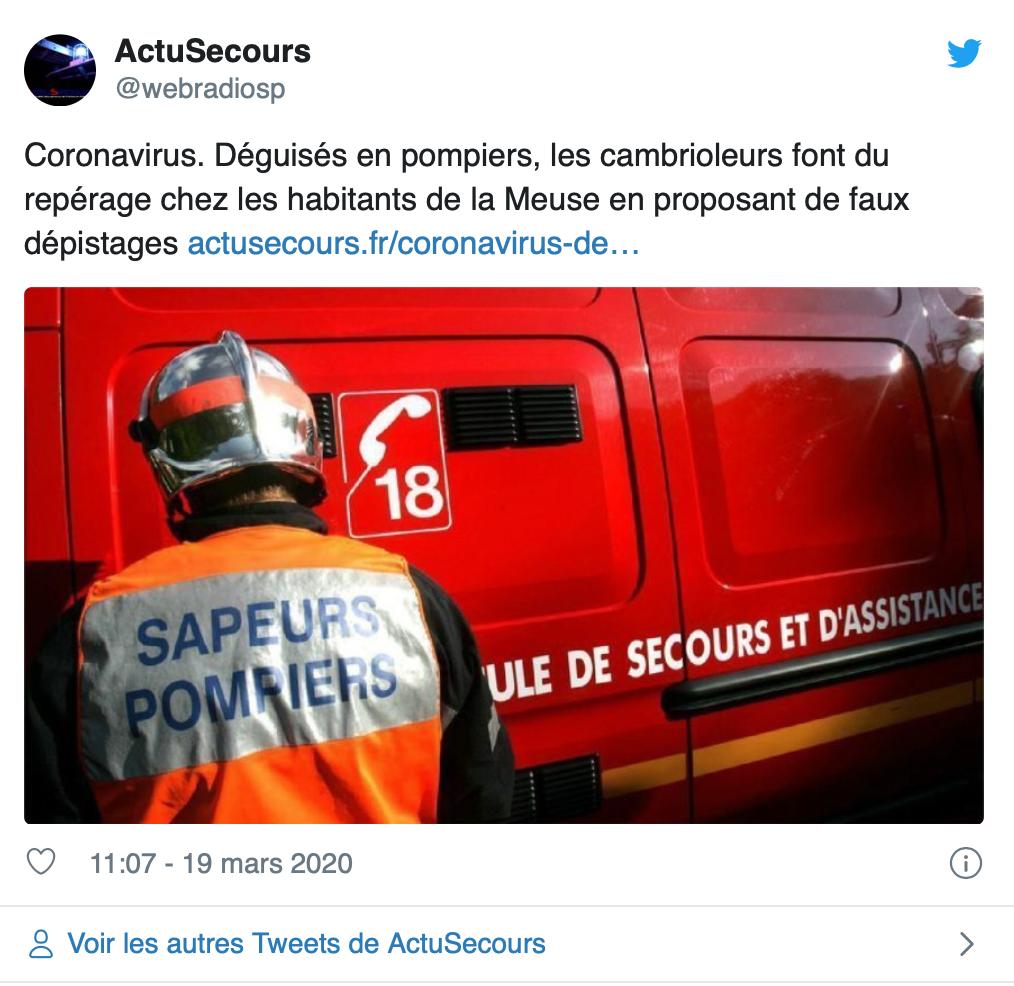This screenshot has height=986, width=1014.
Task: Click Voir les autres Tweets de ActuSecours
Action: pyautogui.click(x=307, y=944)
